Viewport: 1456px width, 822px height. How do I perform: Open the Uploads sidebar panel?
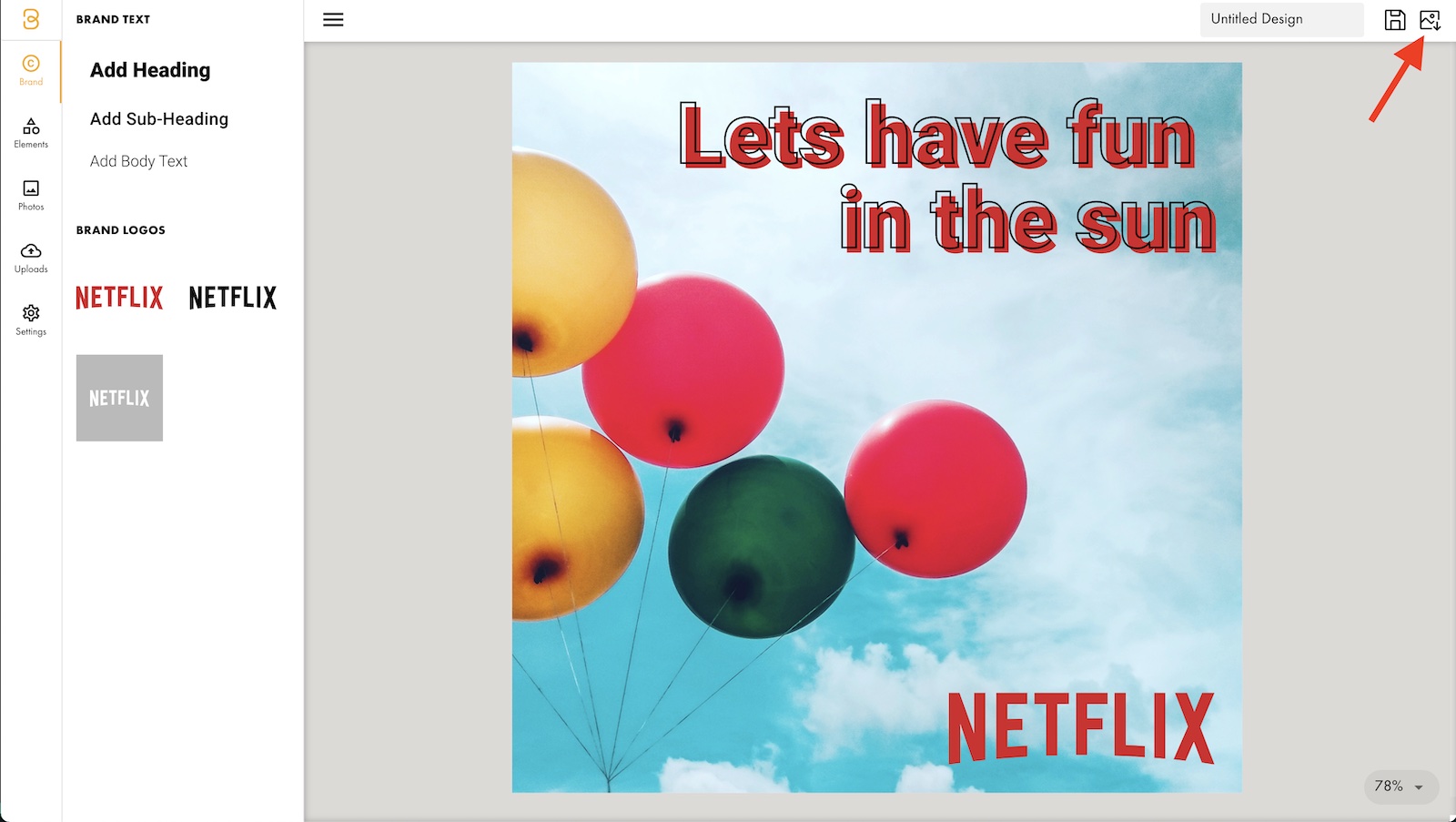[x=31, y=258]
